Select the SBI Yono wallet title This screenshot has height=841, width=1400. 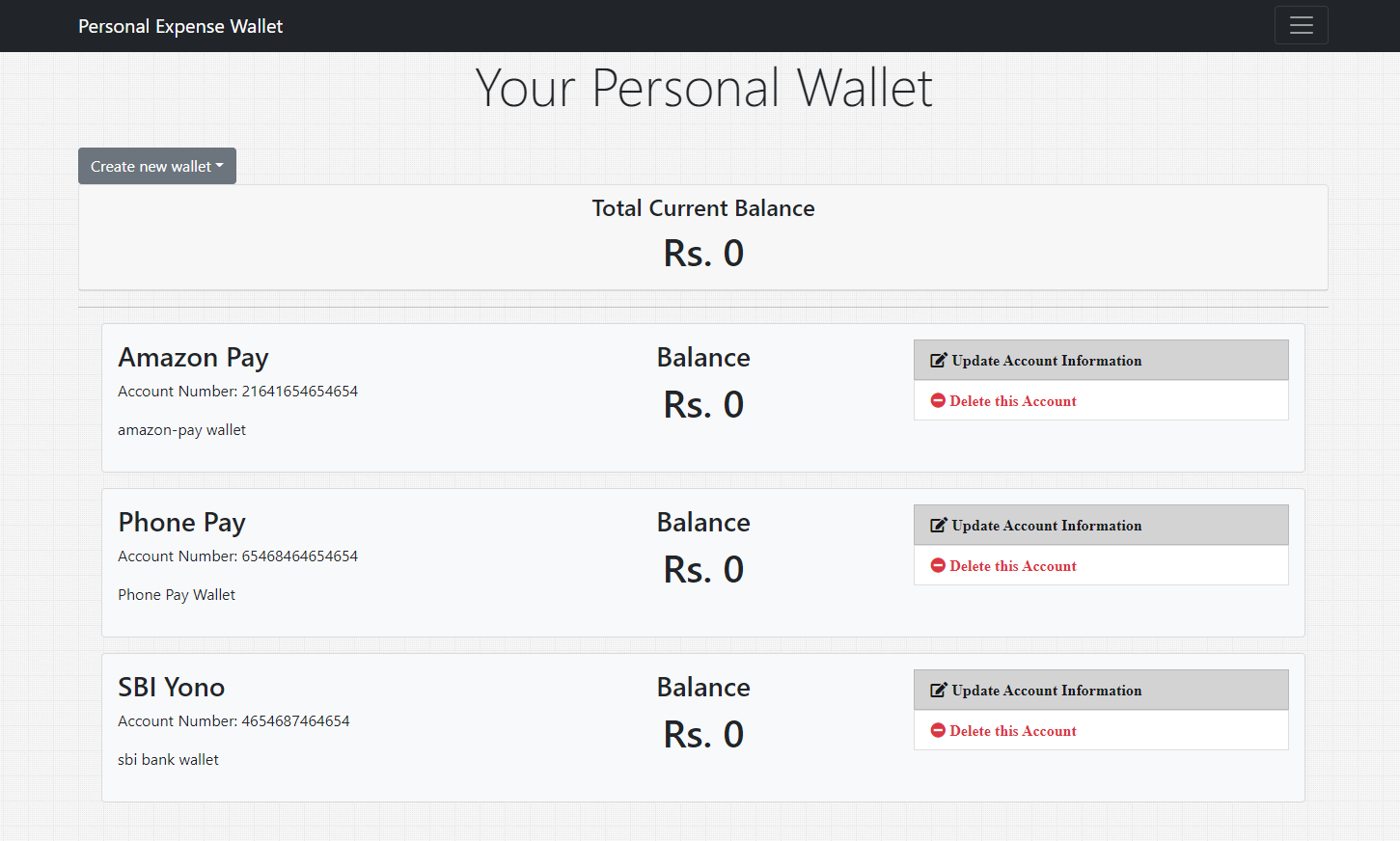tap(171, 688)
